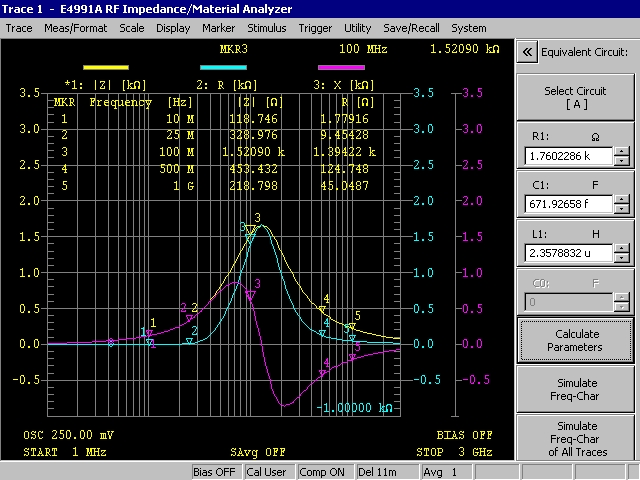
Task: Click the cyan R trace color bar
Action: coord(223,67)
